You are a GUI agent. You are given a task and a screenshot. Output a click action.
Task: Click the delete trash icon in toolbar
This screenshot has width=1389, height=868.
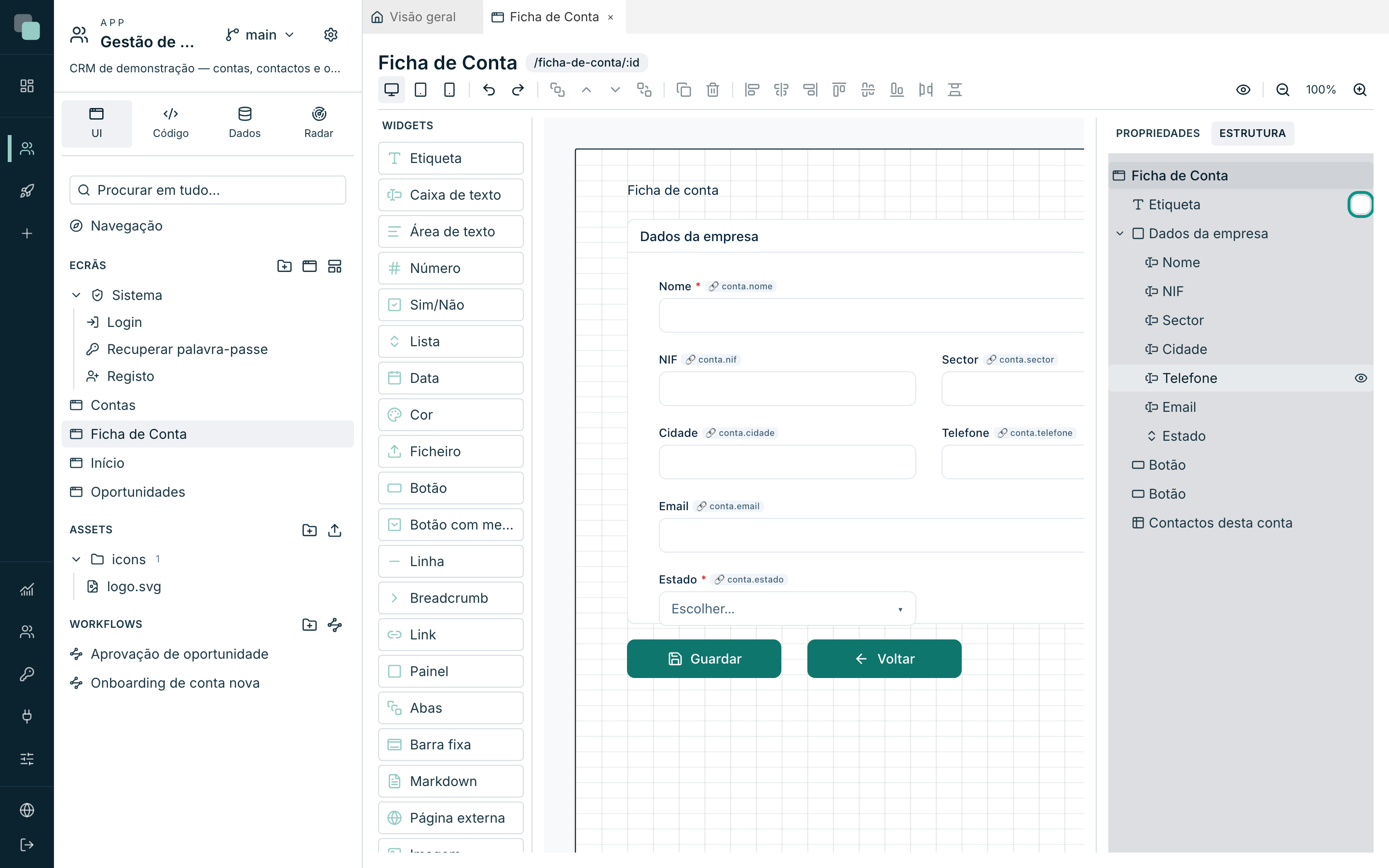tap(712, 90)
